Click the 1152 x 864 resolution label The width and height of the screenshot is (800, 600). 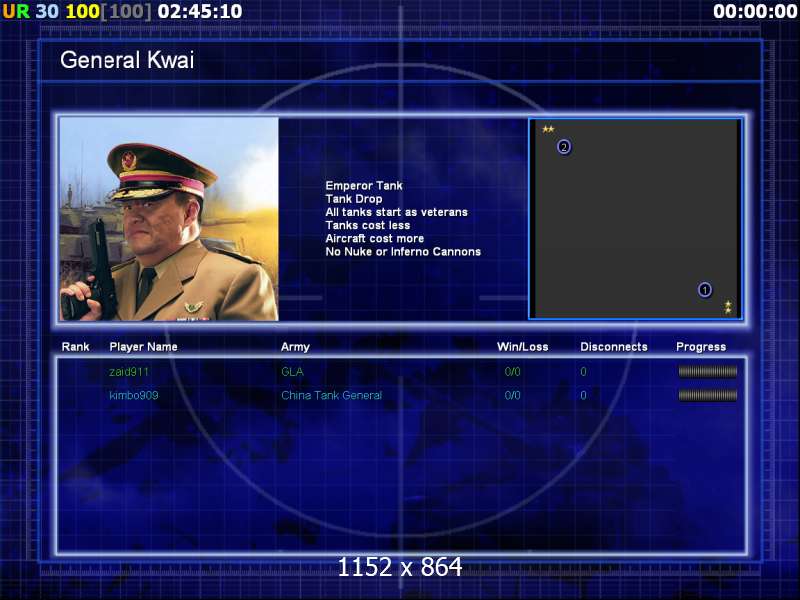400,567
